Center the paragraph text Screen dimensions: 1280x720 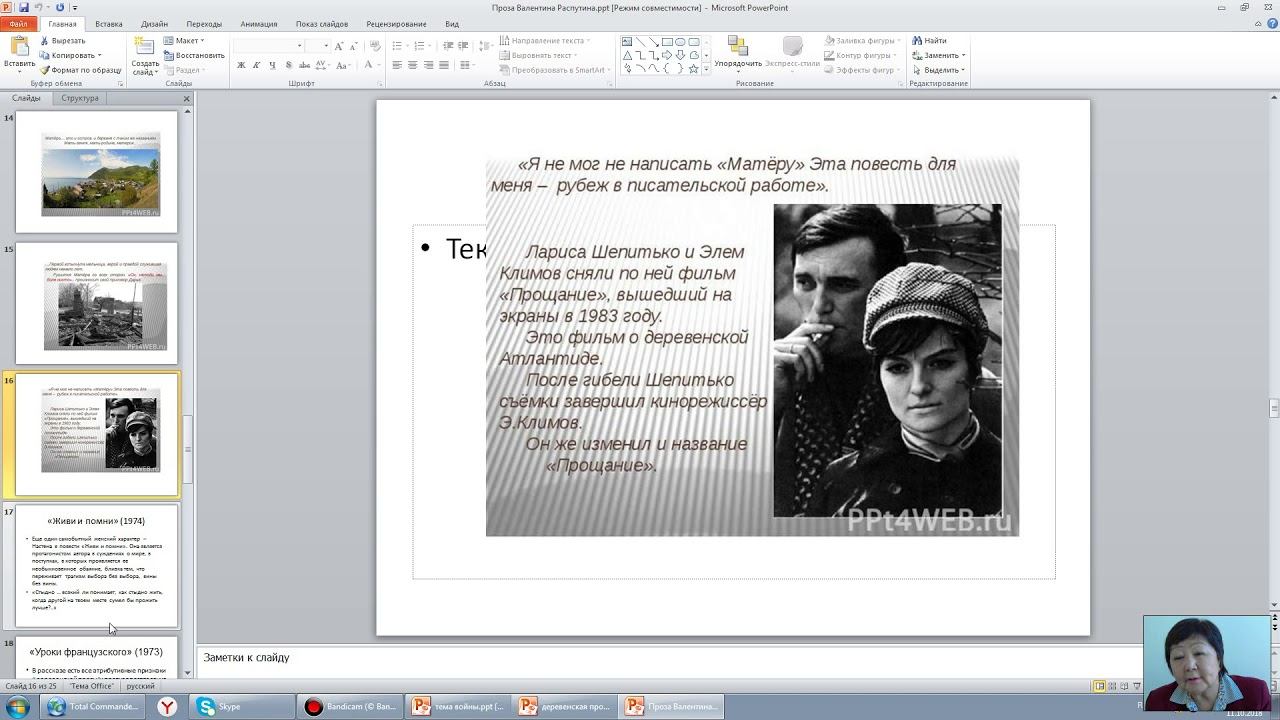click(413, 65)
